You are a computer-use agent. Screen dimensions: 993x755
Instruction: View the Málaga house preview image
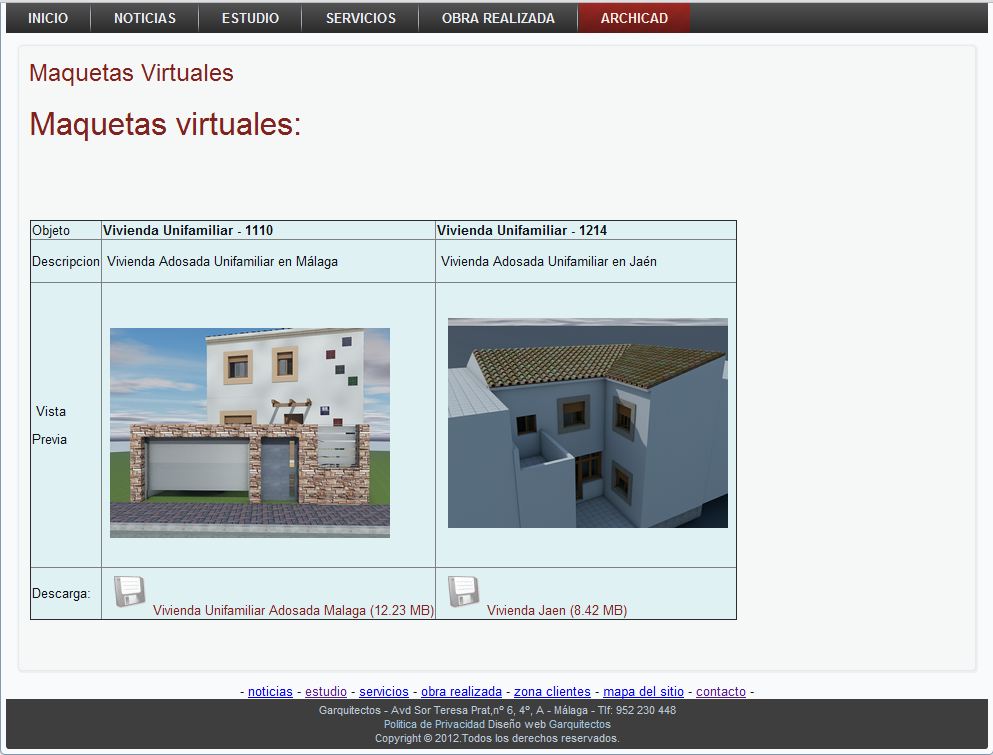(x=250, y=433)
